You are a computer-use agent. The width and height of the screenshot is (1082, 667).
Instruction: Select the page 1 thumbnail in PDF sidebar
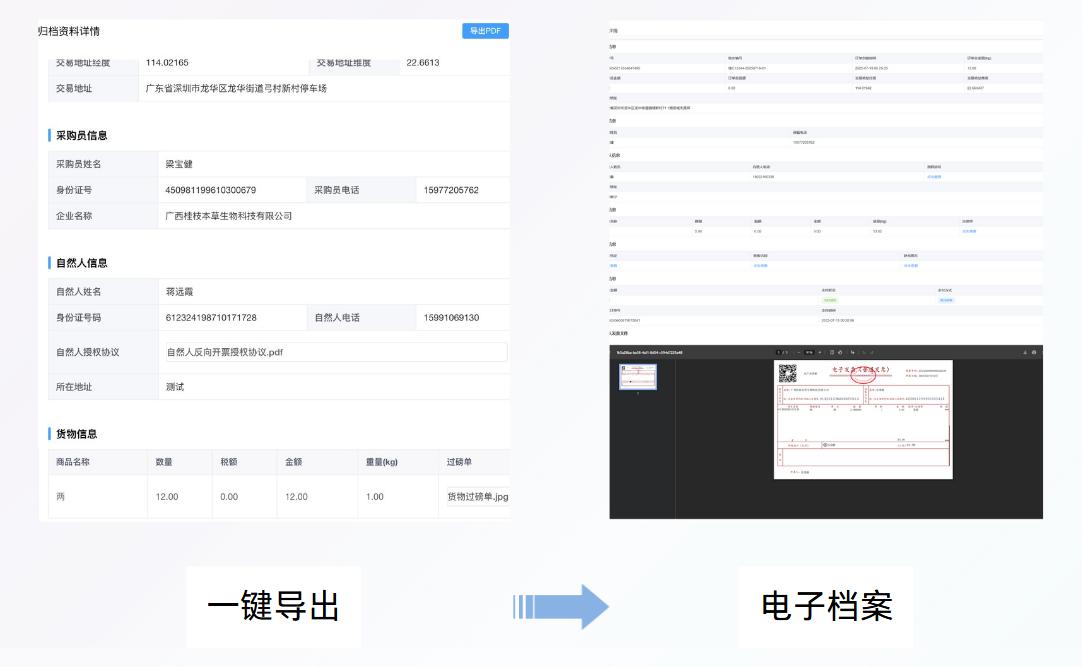[638, 377]
